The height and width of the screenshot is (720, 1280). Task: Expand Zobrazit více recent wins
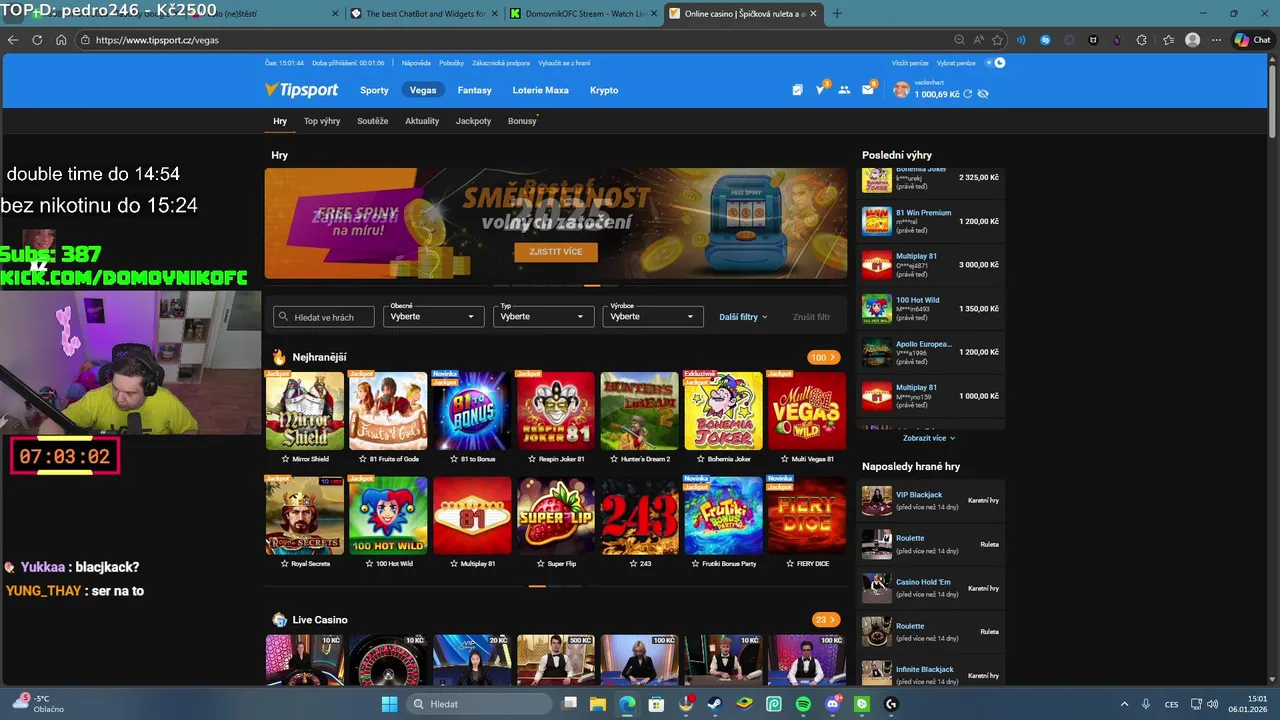pyautogui.click(x=929, y=438)
